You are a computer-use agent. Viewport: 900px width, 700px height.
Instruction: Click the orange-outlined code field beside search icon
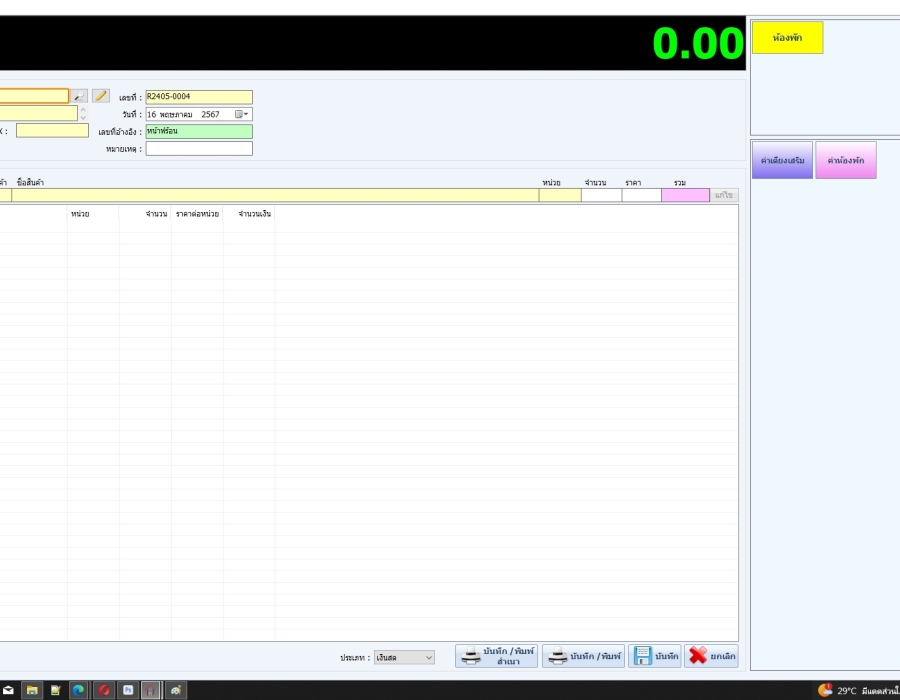33,96
